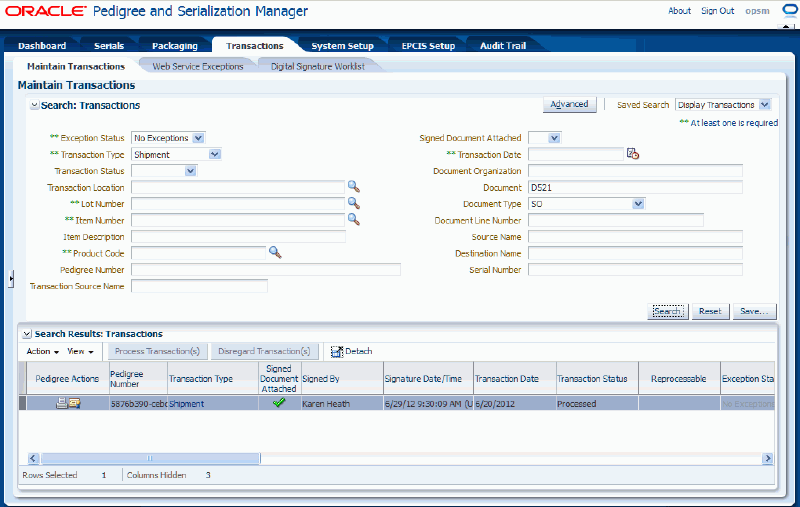Select the Maintain Transactions subtab

pyautogui.click(x=76, y=66)
